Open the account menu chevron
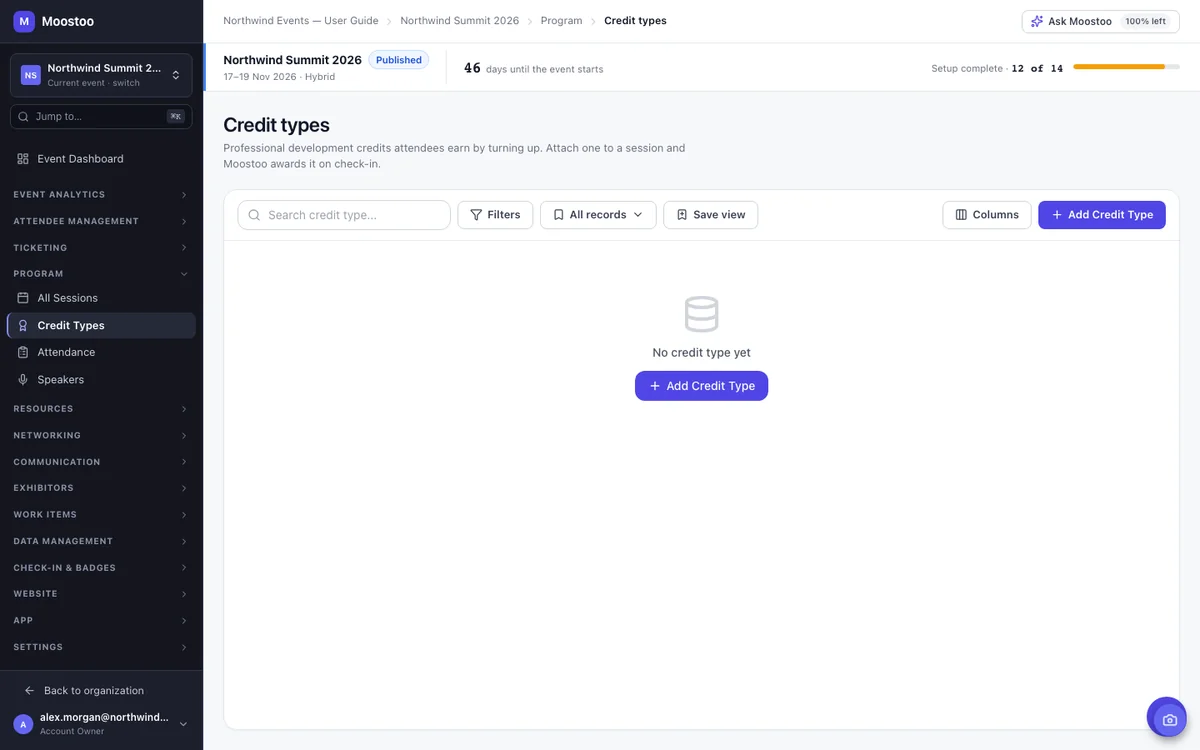1200x750 pixels. pyautogui.click(x=183, y=724)
